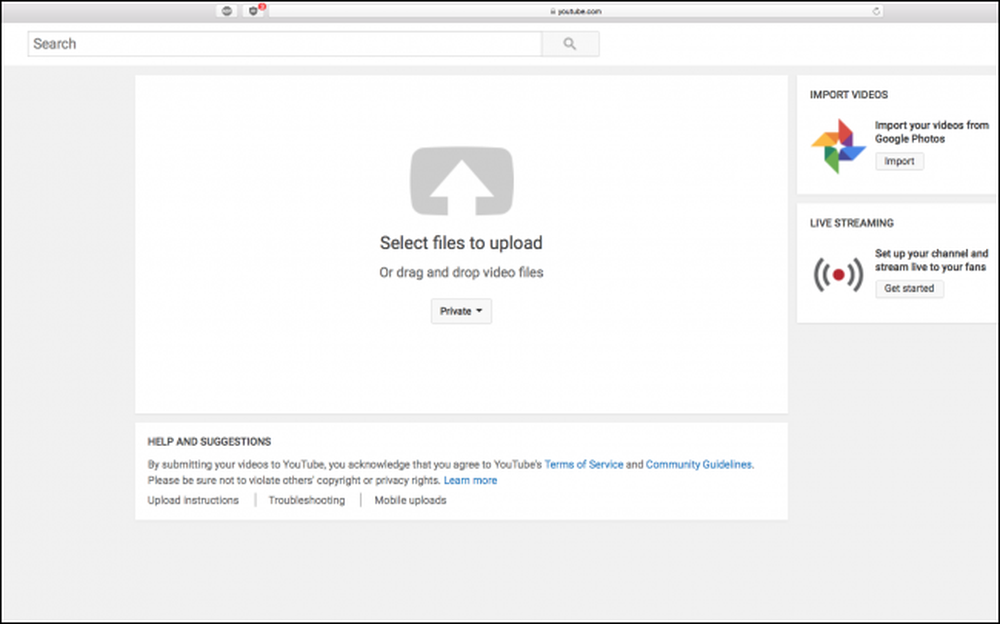Screen dimensions: 1000x624
Task: Click the Select files to upload text
Action: [461, 243]
